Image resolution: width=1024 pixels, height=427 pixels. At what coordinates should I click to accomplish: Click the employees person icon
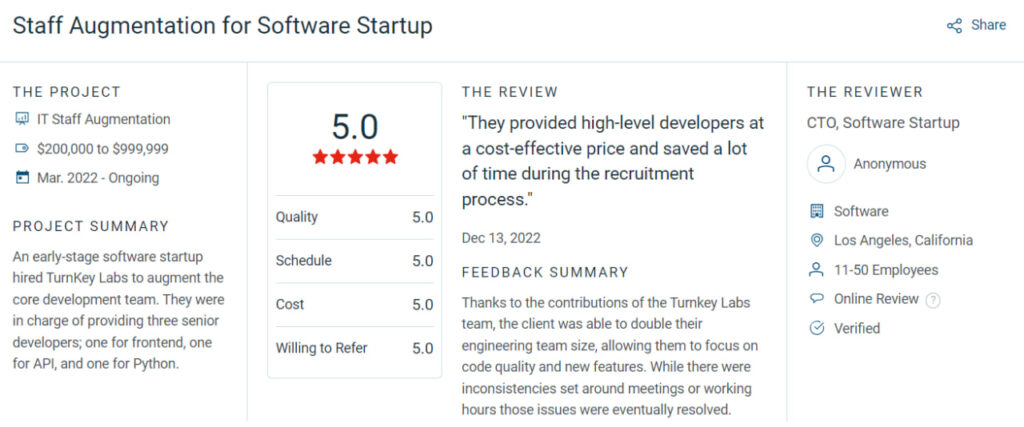coord(816,270)
